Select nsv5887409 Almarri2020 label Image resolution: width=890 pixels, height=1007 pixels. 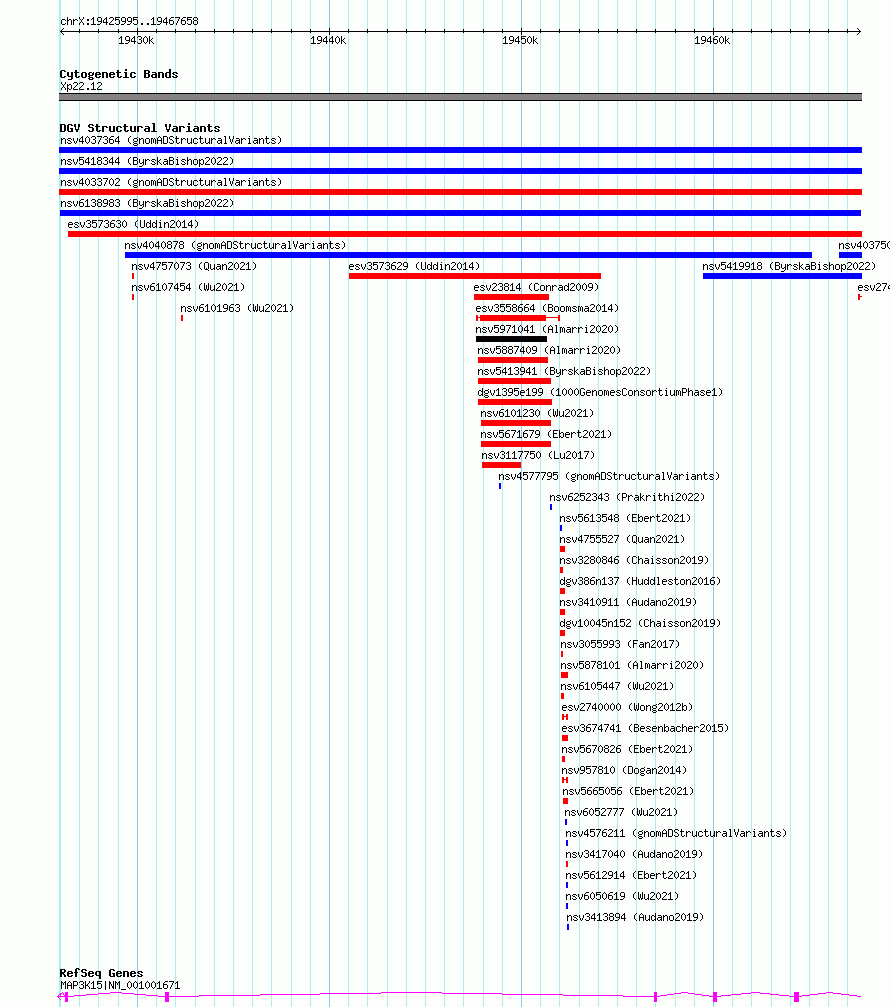549,350
